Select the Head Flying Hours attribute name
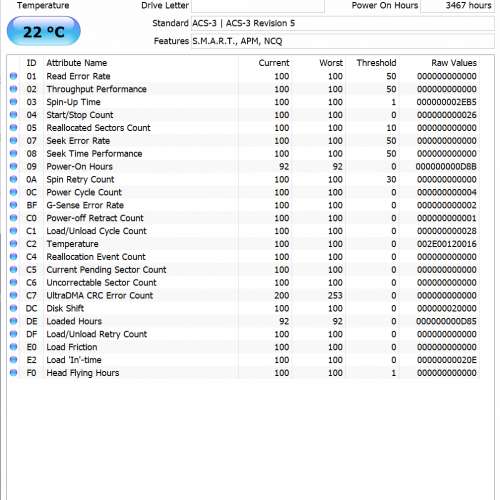Screen dimensions: 500x500 pos(83,373)
